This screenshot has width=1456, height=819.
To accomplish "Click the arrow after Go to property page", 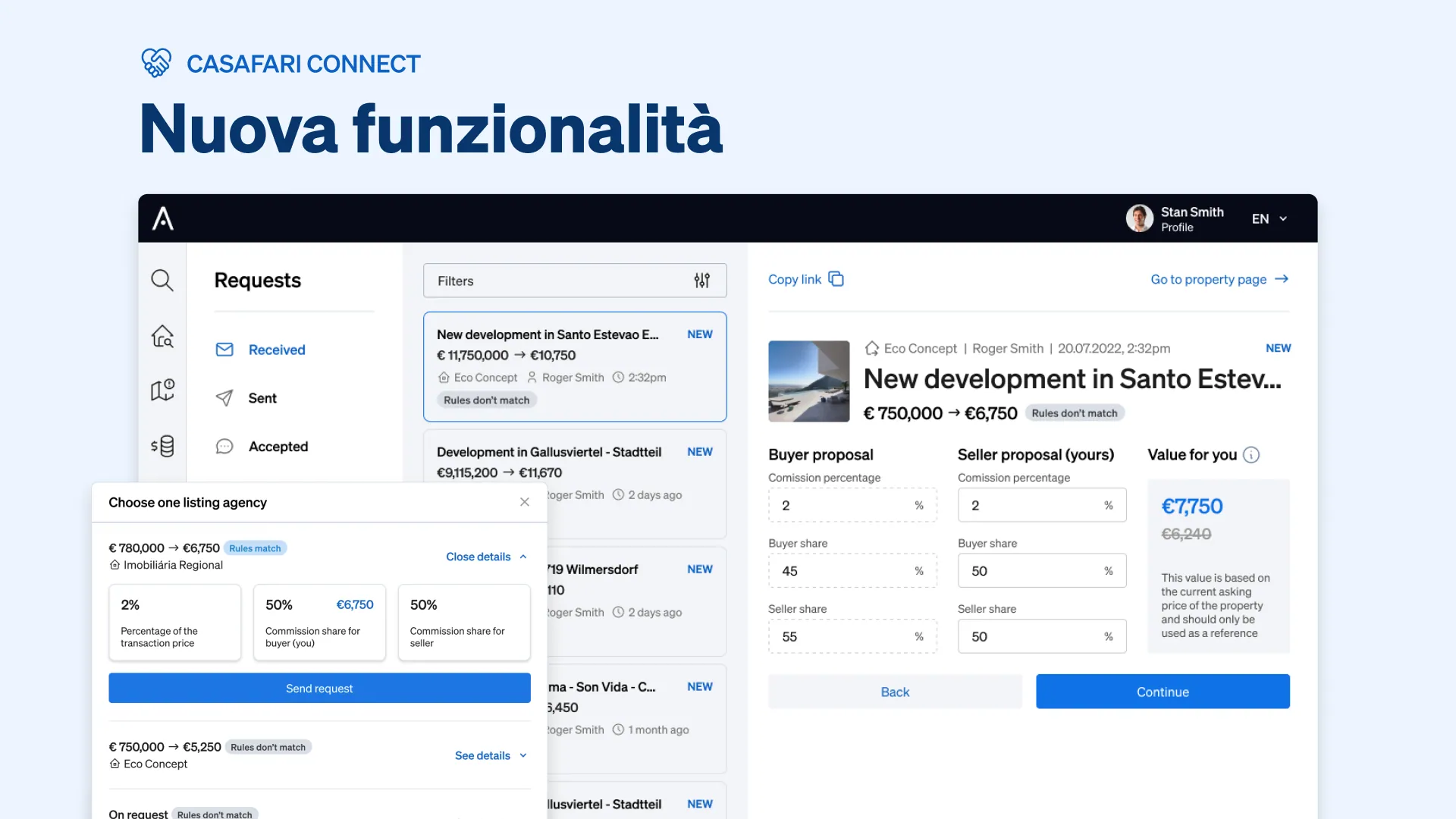I will pyautogui.click(x=1282, y=279).
